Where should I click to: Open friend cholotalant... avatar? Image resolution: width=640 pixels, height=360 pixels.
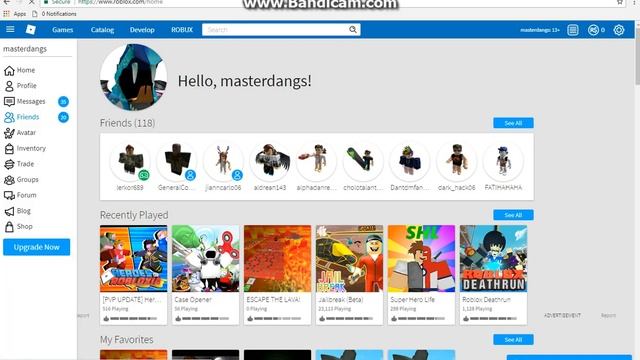coord(363,162)
